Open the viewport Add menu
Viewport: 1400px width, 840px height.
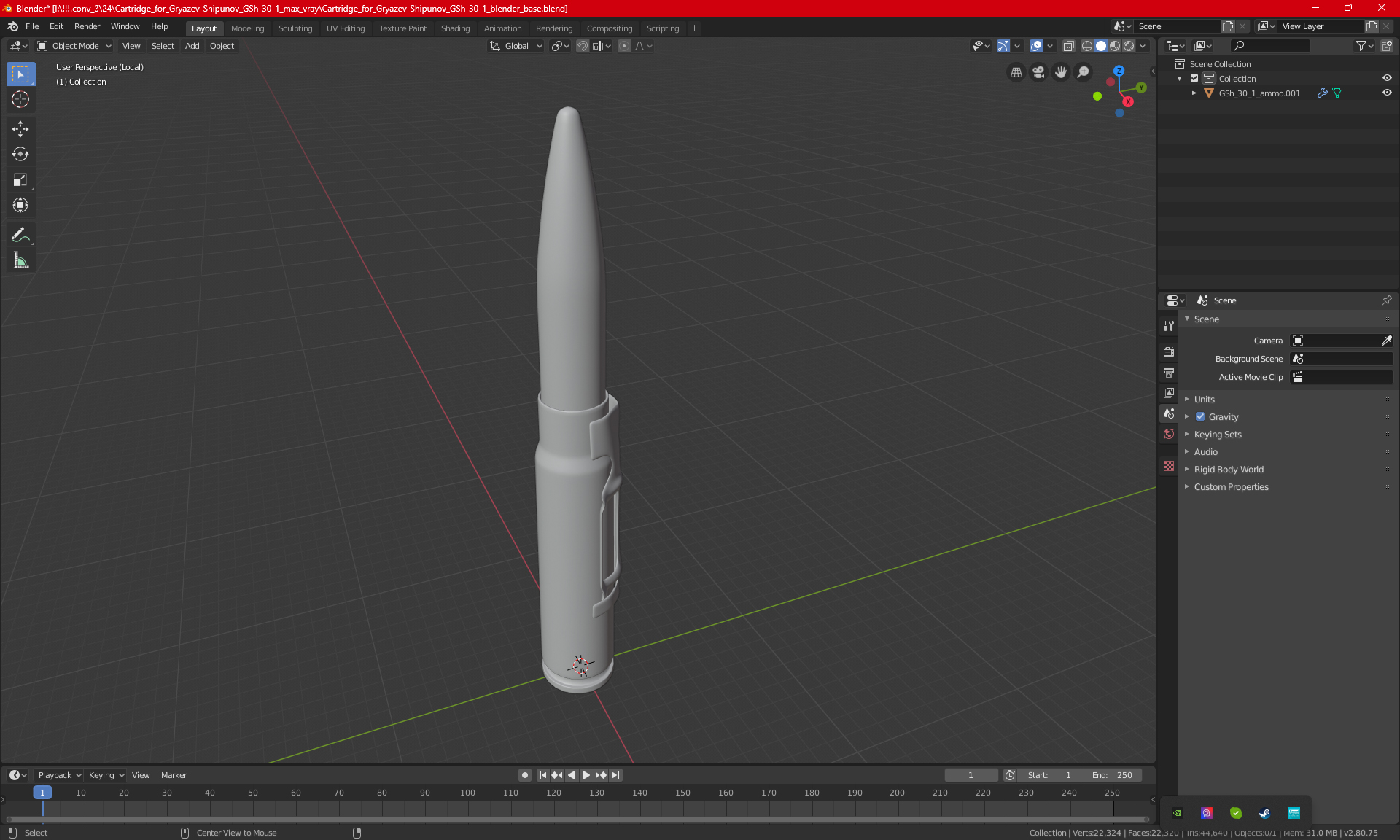tap(192, 46)
